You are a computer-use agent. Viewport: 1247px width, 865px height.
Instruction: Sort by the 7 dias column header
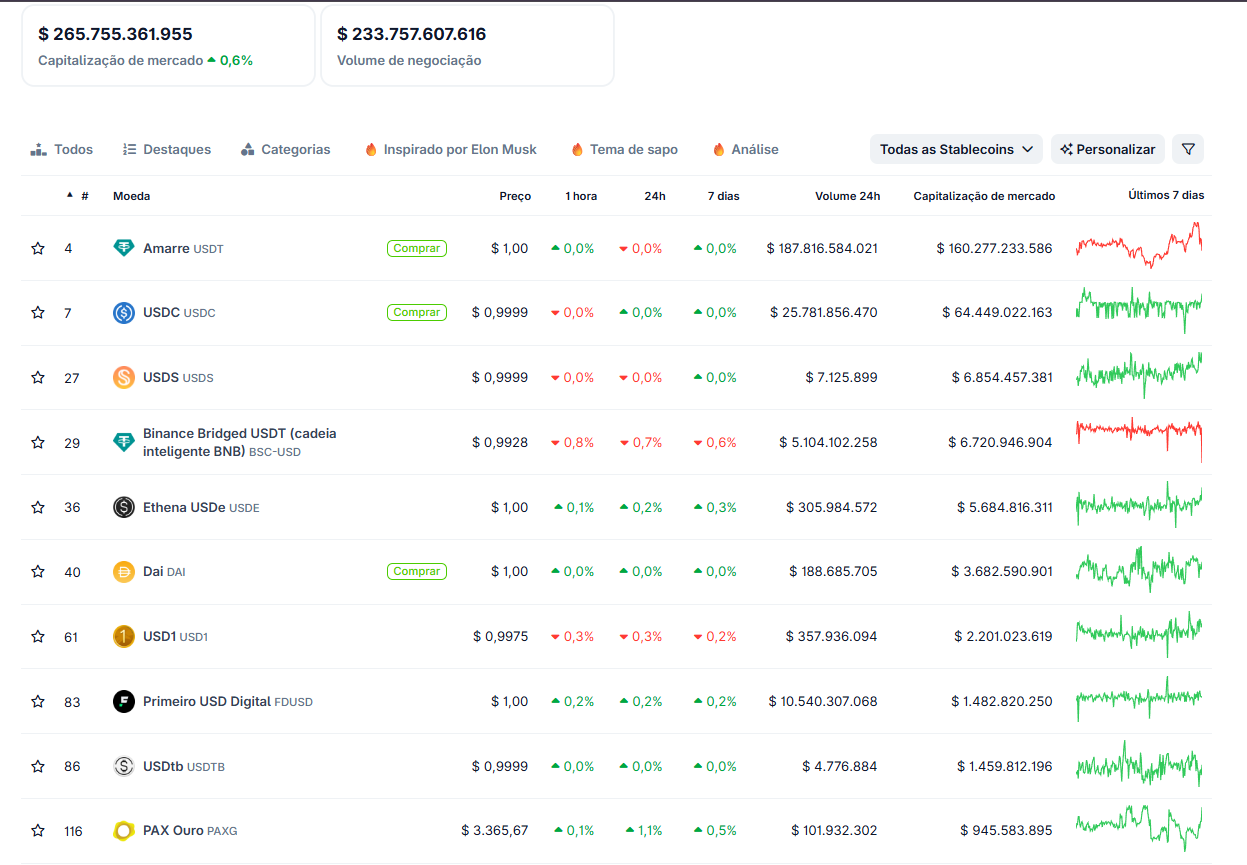click(722, 196)
